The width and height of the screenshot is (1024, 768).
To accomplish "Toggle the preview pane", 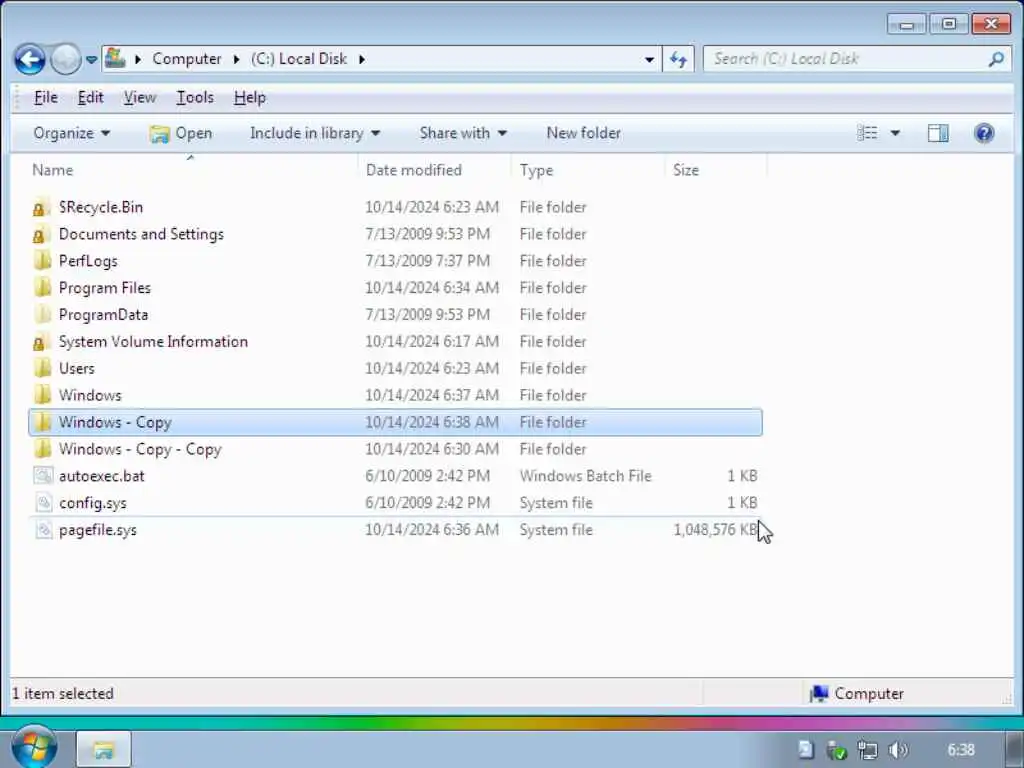I will pos(938,133).
